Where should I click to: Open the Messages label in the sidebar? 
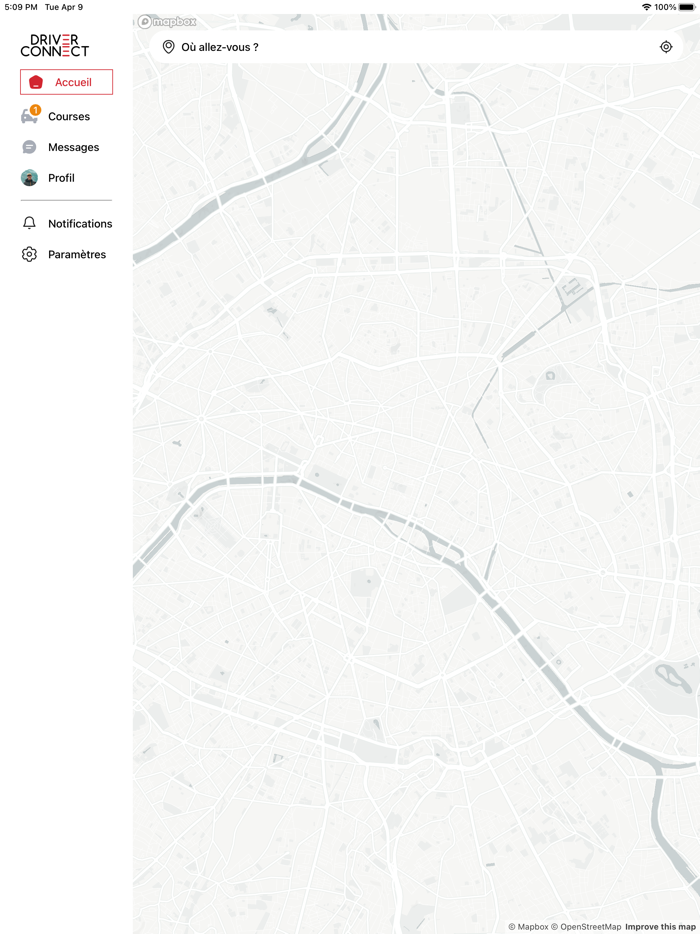(74, 147)
